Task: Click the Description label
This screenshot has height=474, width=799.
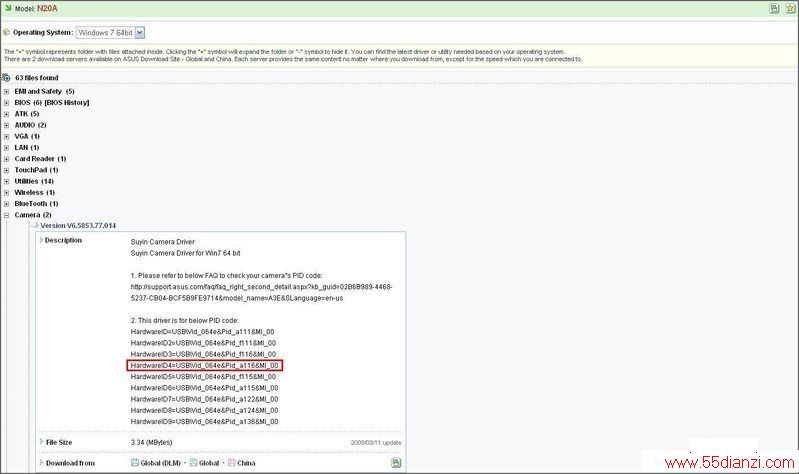Action: point(63,240)
